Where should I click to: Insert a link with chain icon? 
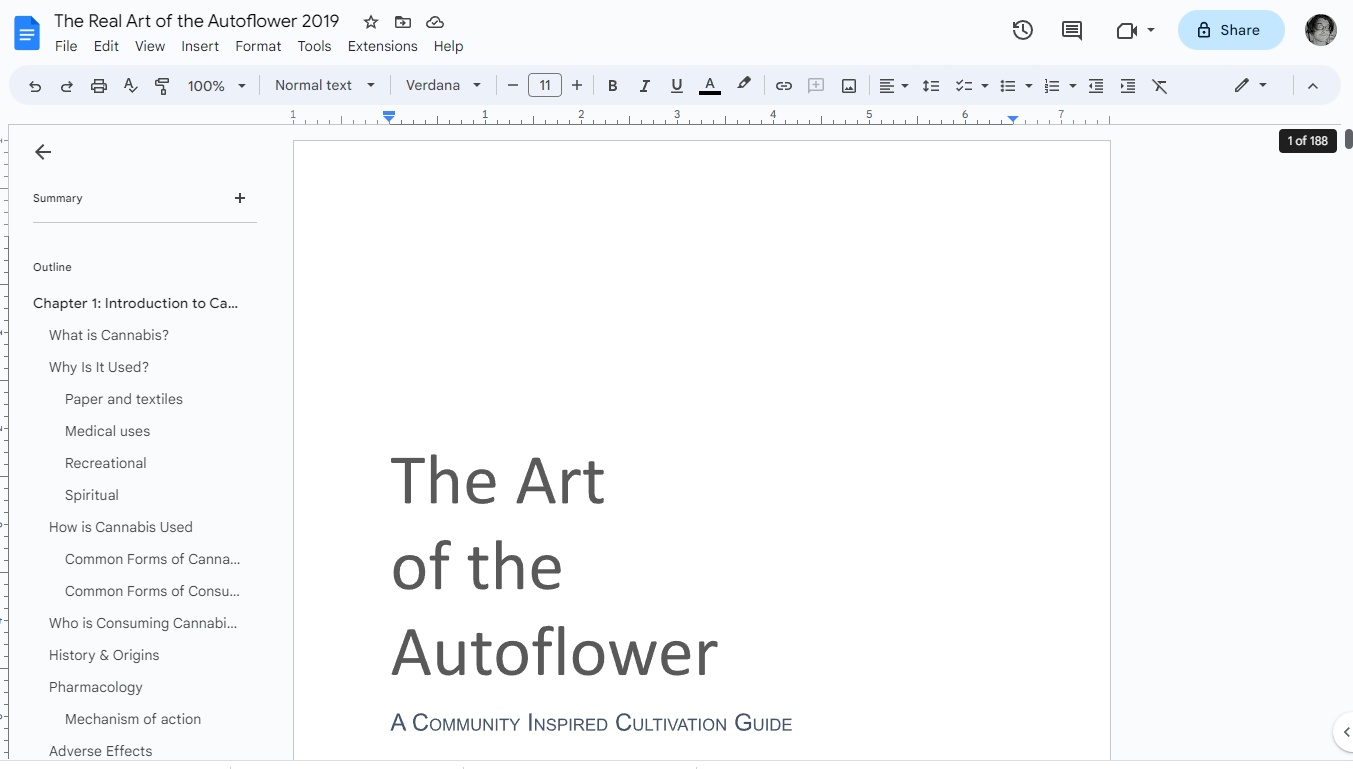784,86
